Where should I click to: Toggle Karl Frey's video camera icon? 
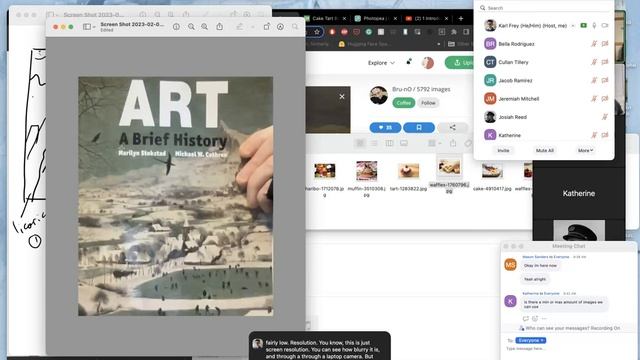pos(605,25)
